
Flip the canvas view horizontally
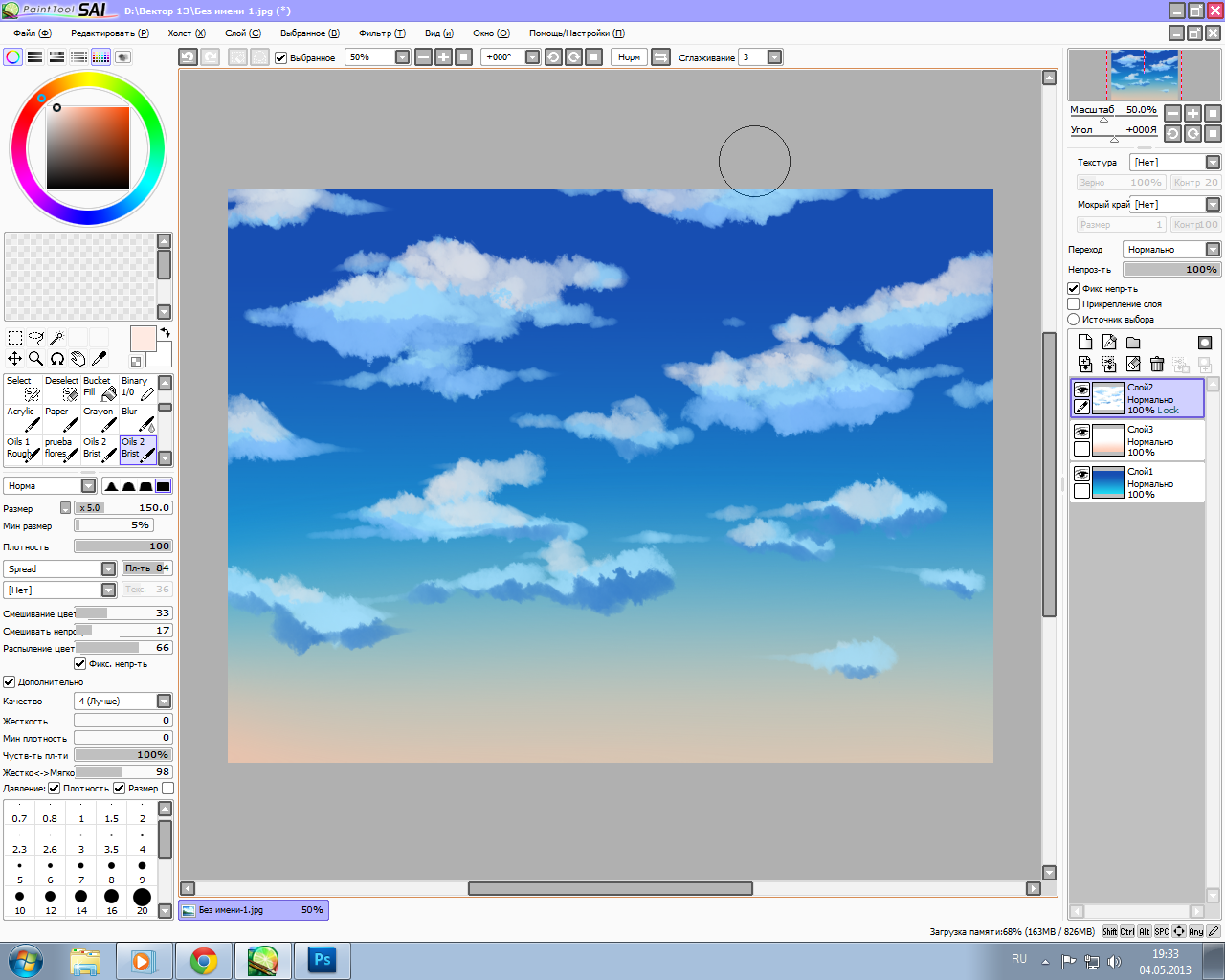click(x=661, y=57)
